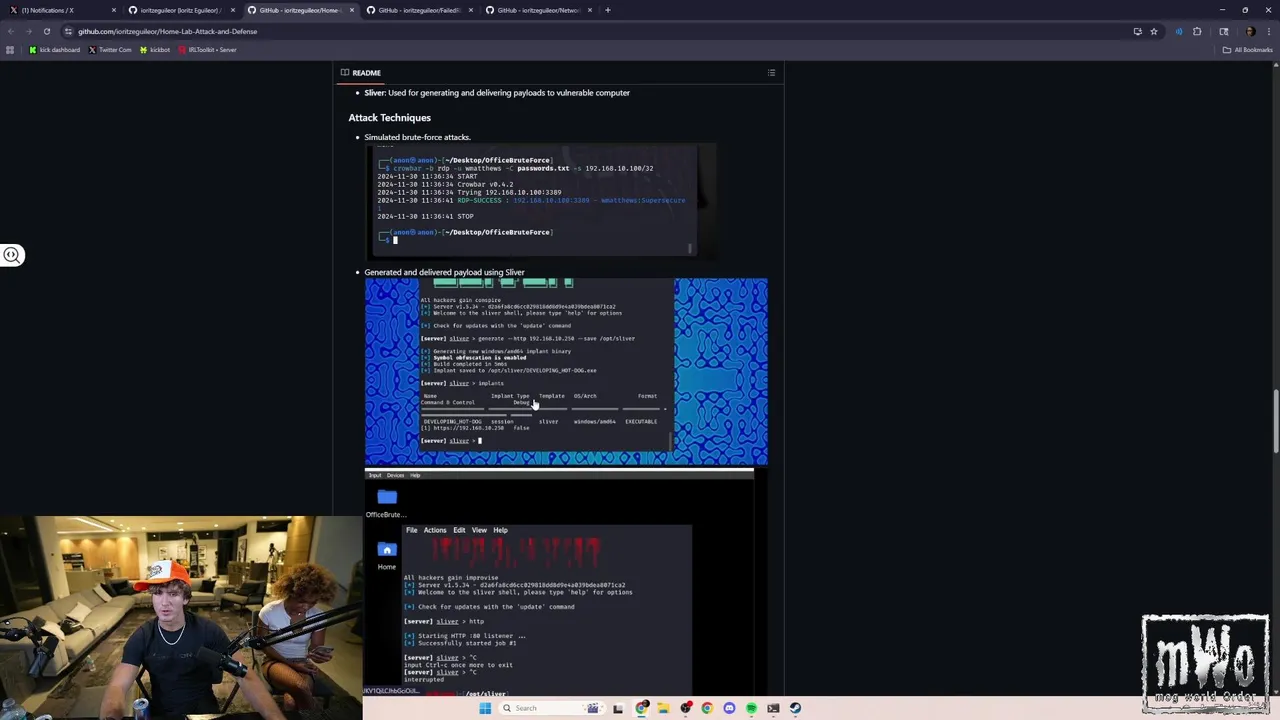Open the site information icon in the address bar
This screenshot has width=1280, height=720.
[x=68, y=31]
